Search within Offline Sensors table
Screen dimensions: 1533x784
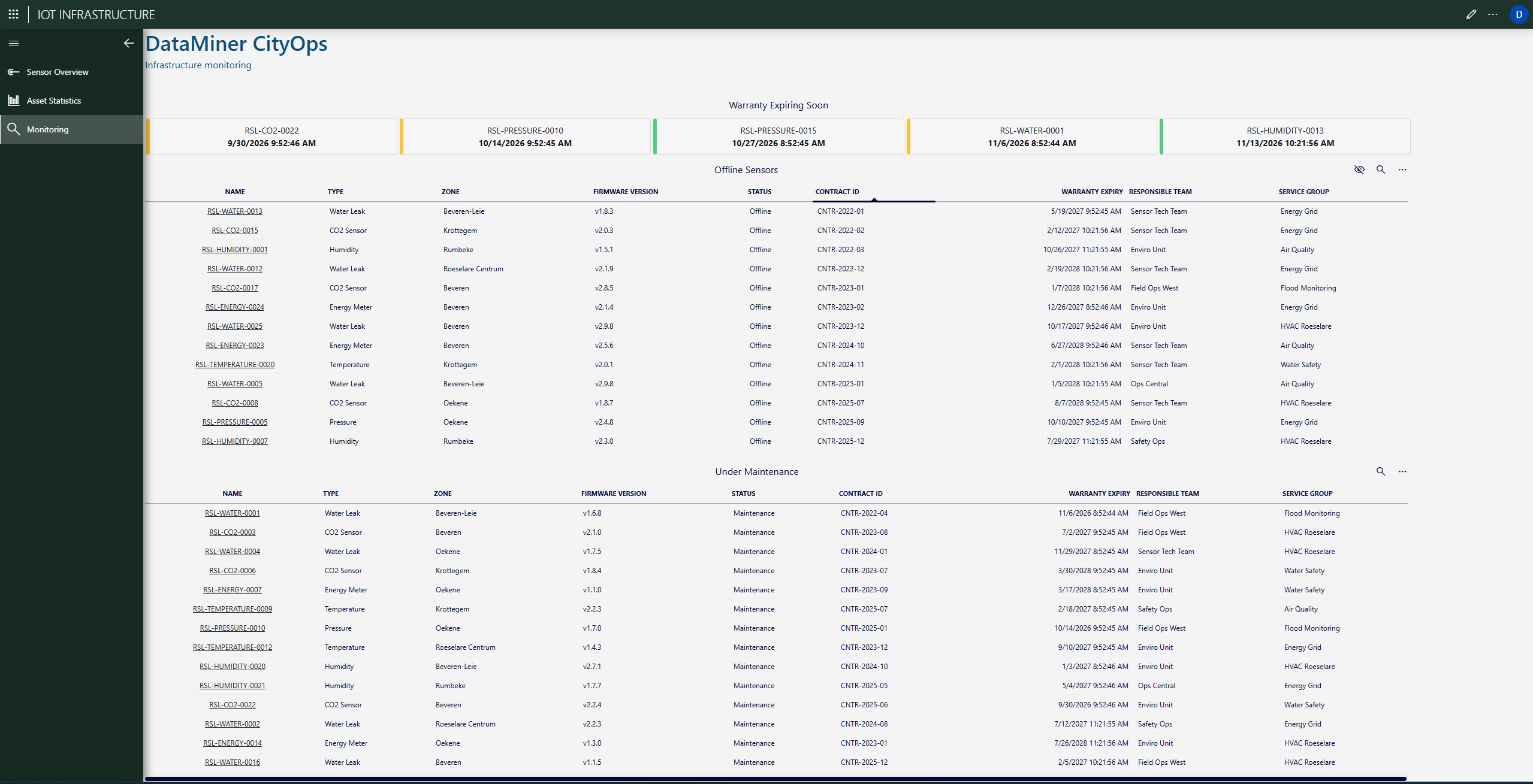[x=1381, y=169]
